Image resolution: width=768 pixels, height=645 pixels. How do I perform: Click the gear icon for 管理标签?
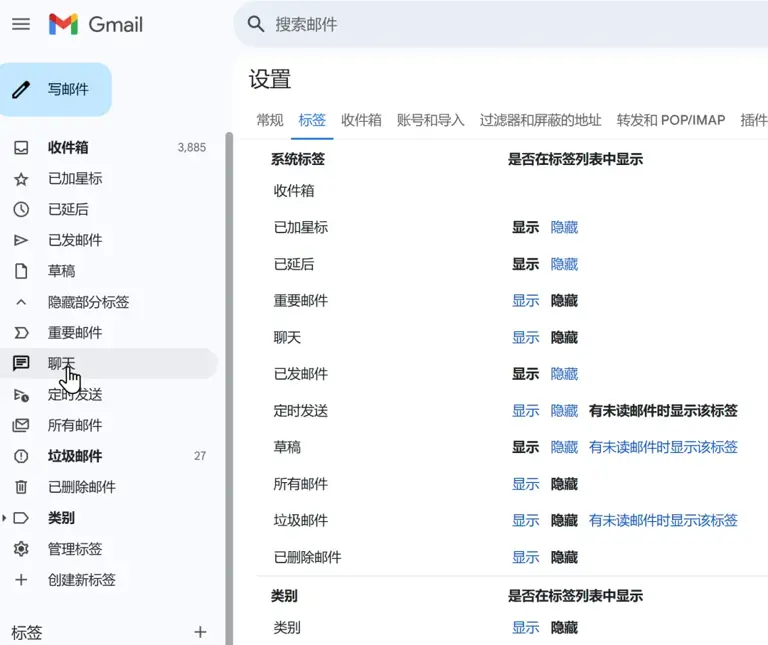click(21, 549)
